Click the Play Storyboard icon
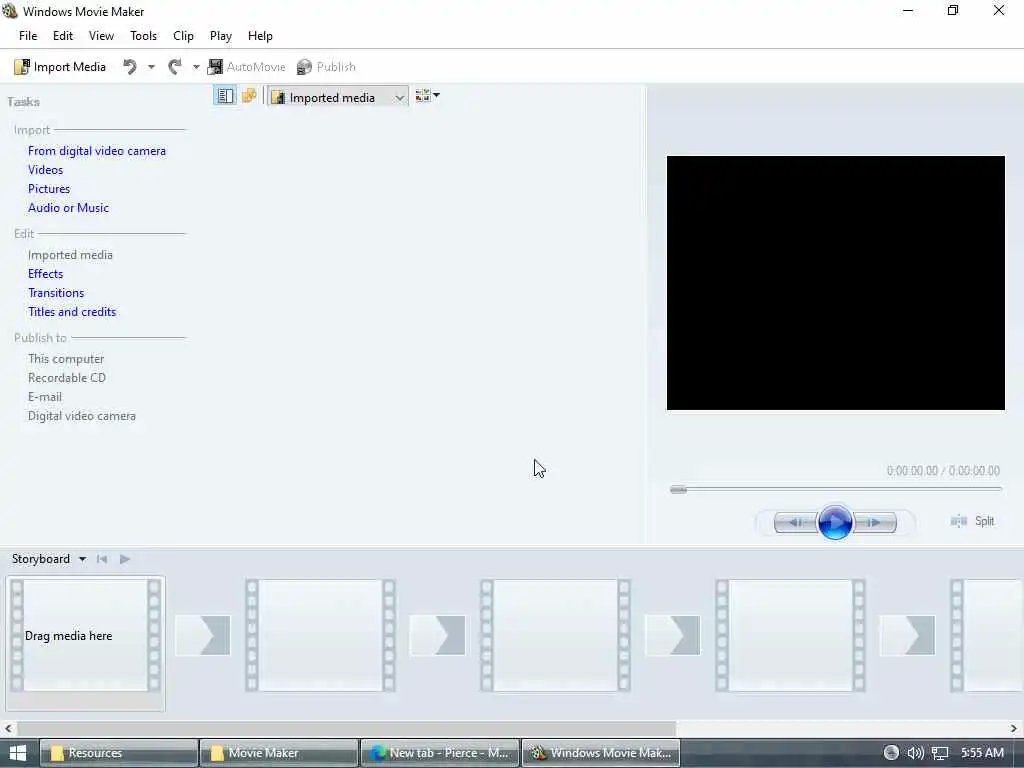Image resolution: width=1024 pixels, height=768 pixels. click(x=125, y=559)
